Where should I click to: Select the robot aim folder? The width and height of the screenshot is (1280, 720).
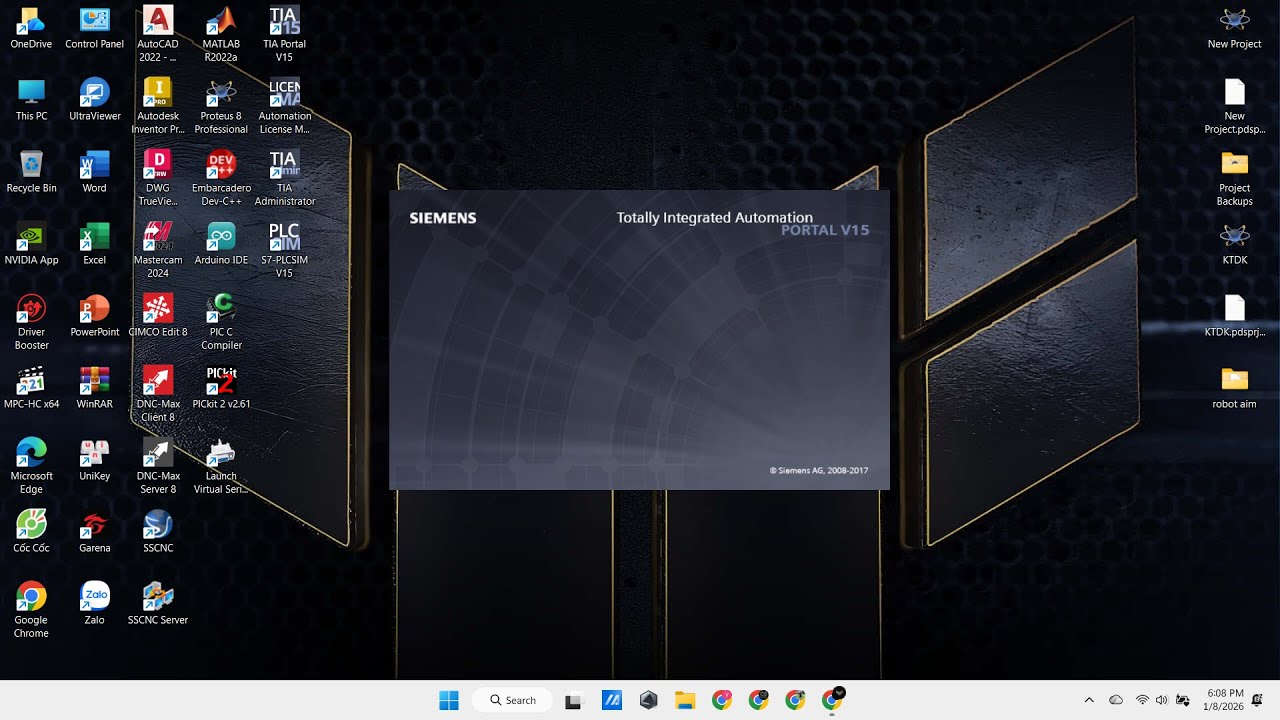point(1234,388)
